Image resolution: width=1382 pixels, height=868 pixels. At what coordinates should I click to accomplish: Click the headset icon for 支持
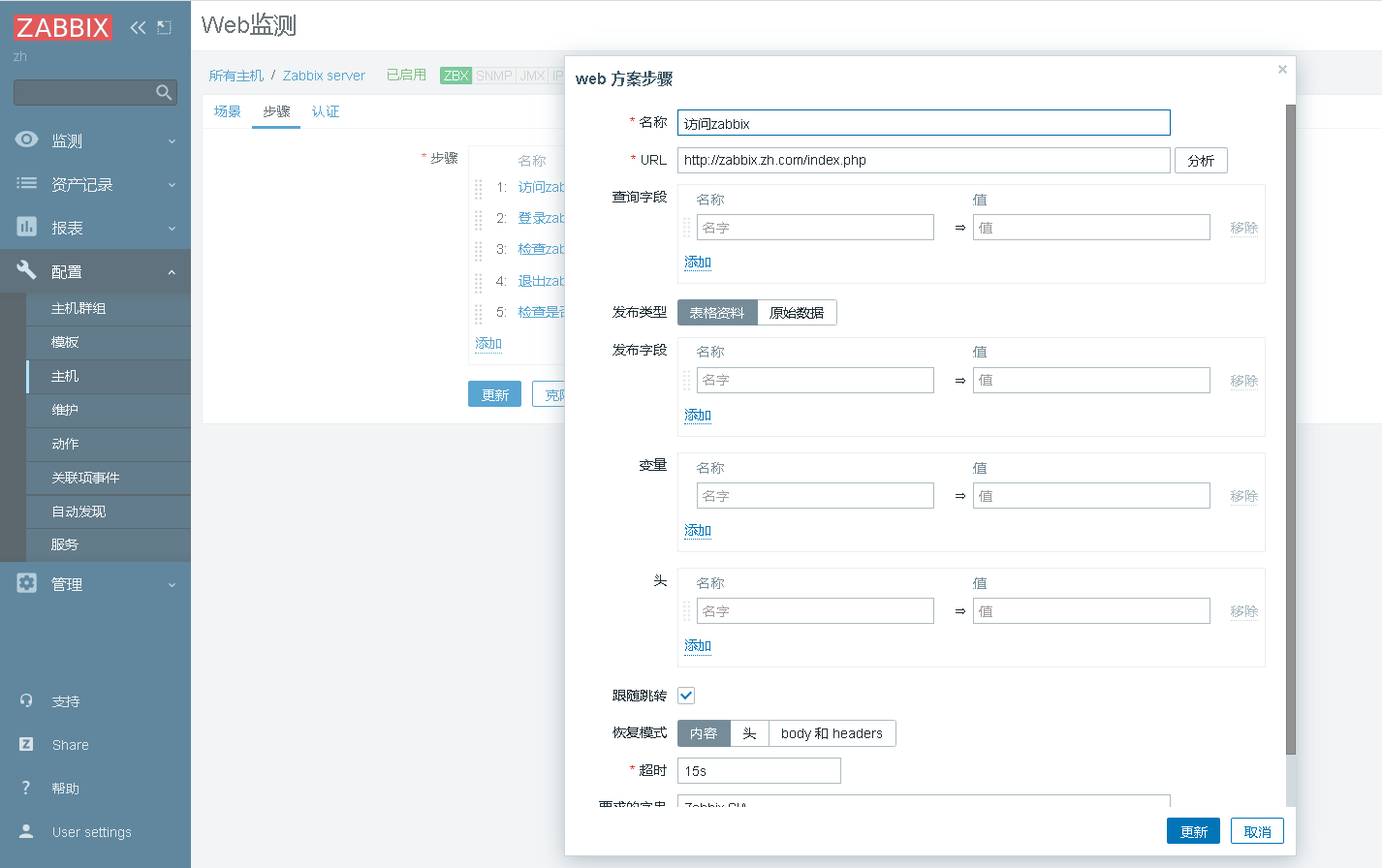(x=26, y=700)
